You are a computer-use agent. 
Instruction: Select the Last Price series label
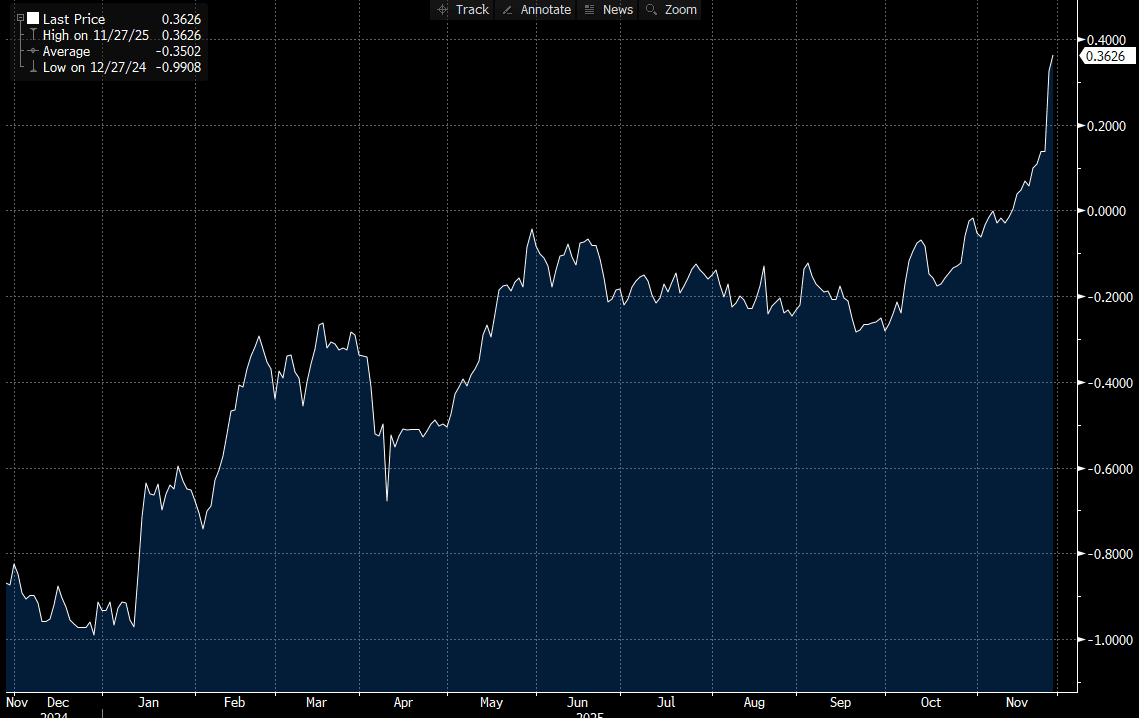click(x=73, y=19)
